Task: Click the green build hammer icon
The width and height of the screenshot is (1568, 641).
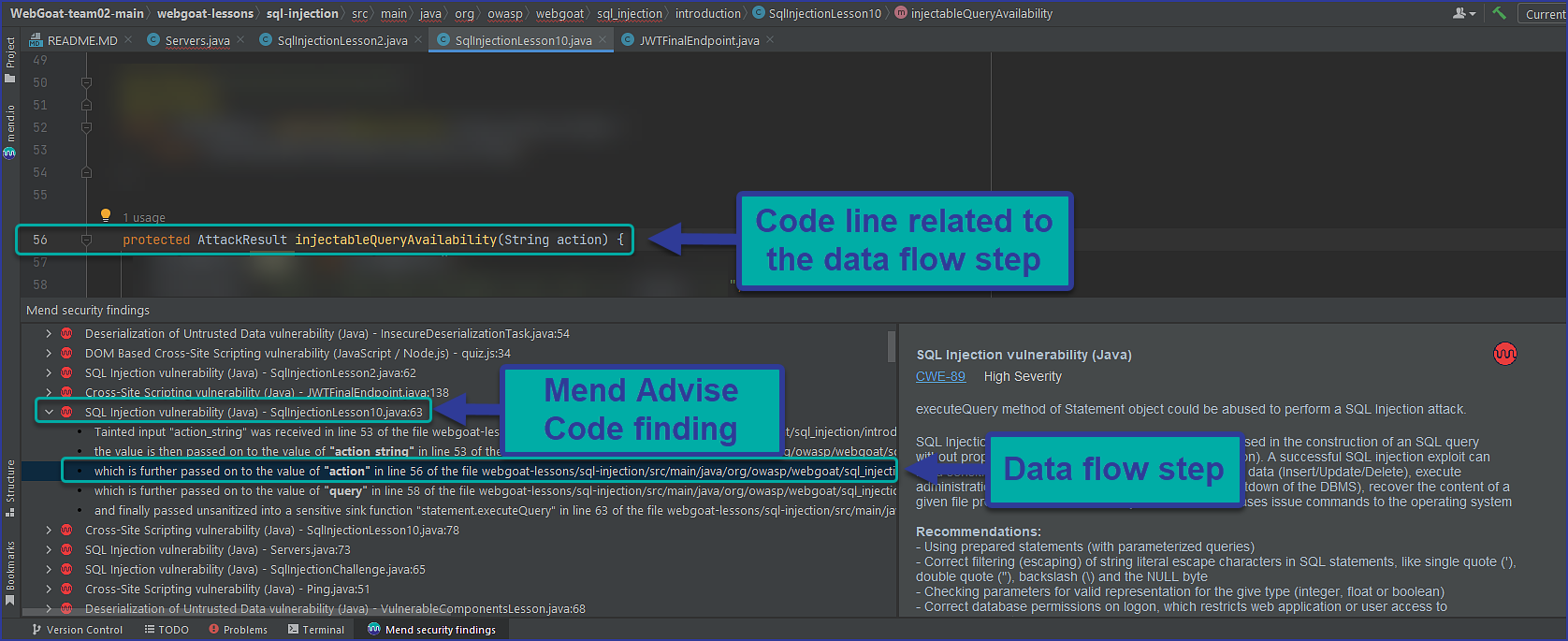Action: click(x=1499, y=13)
